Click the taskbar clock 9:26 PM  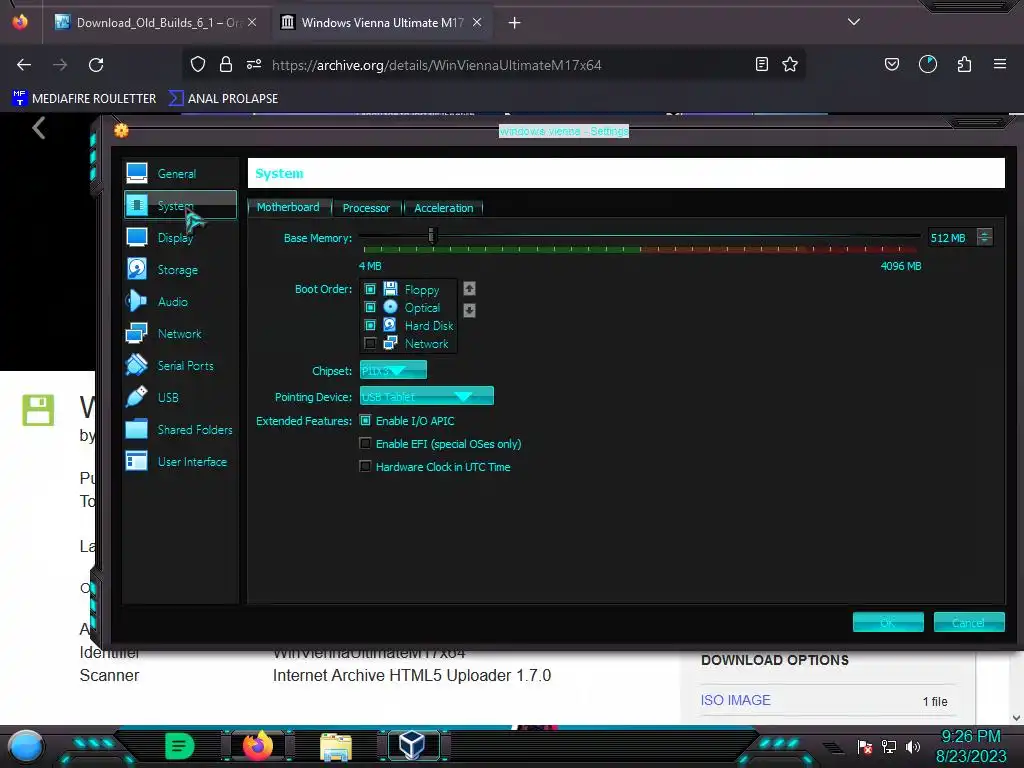[971, 737]
